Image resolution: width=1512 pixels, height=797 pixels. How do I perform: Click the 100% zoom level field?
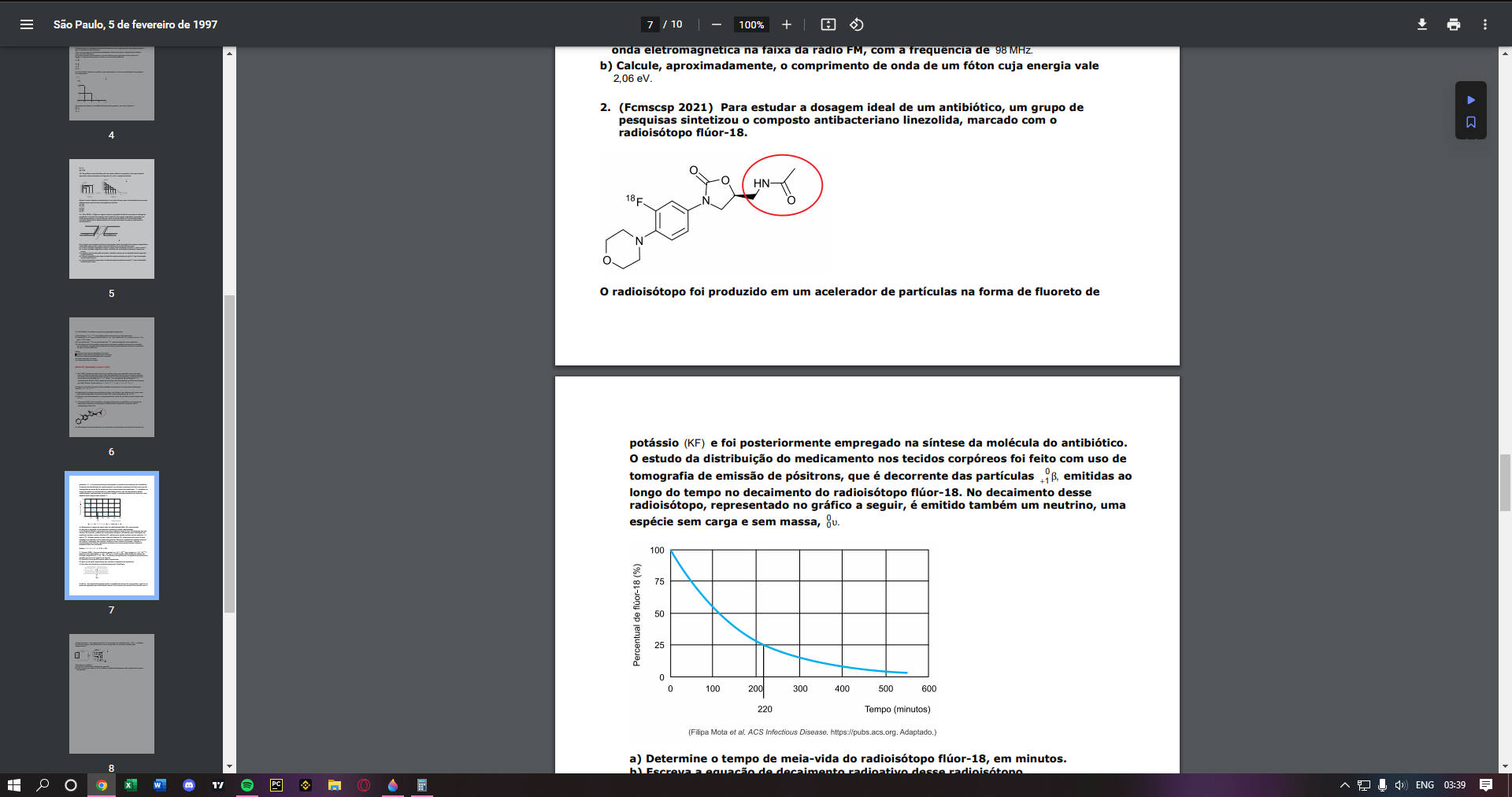751,24
